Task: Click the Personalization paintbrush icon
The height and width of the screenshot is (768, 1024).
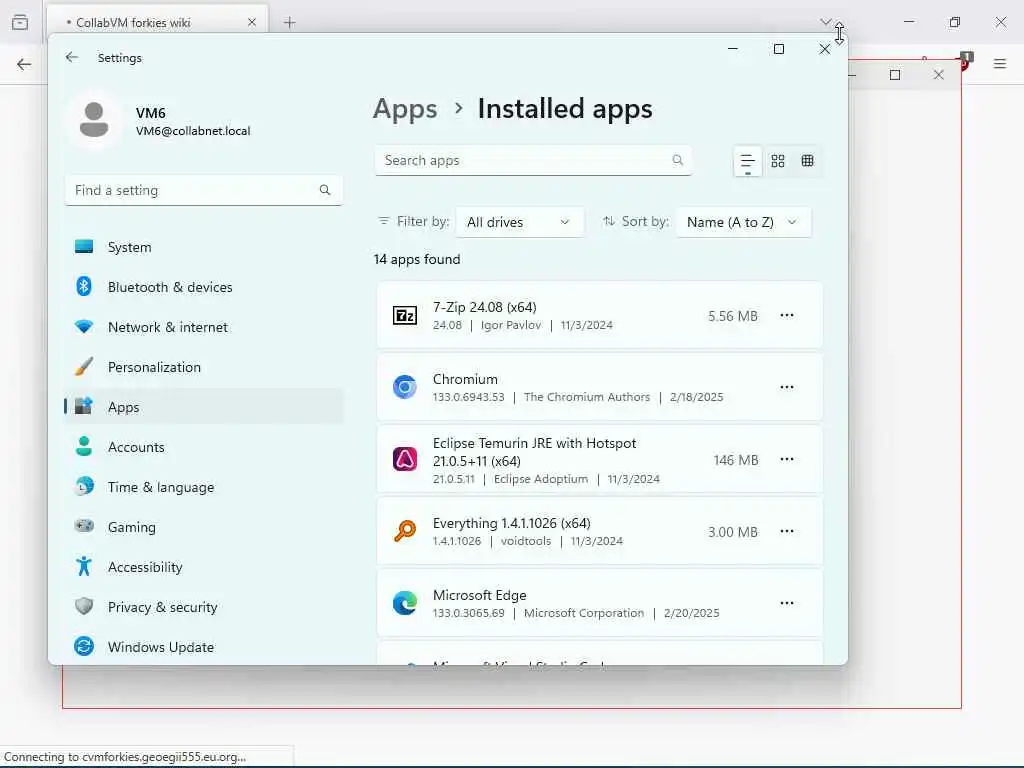Action: point(84,366)
